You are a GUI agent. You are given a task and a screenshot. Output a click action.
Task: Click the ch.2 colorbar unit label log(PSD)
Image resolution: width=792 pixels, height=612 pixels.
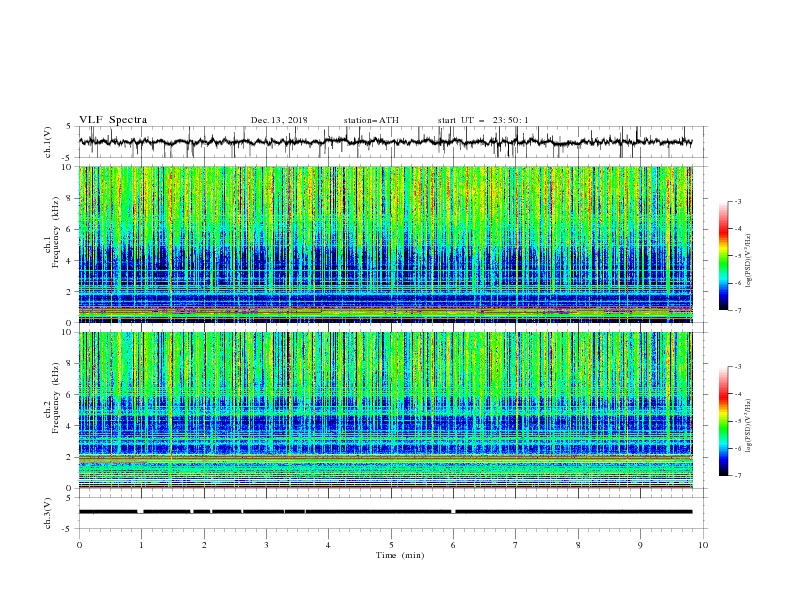pyautogui.click(x=749, y=426)
